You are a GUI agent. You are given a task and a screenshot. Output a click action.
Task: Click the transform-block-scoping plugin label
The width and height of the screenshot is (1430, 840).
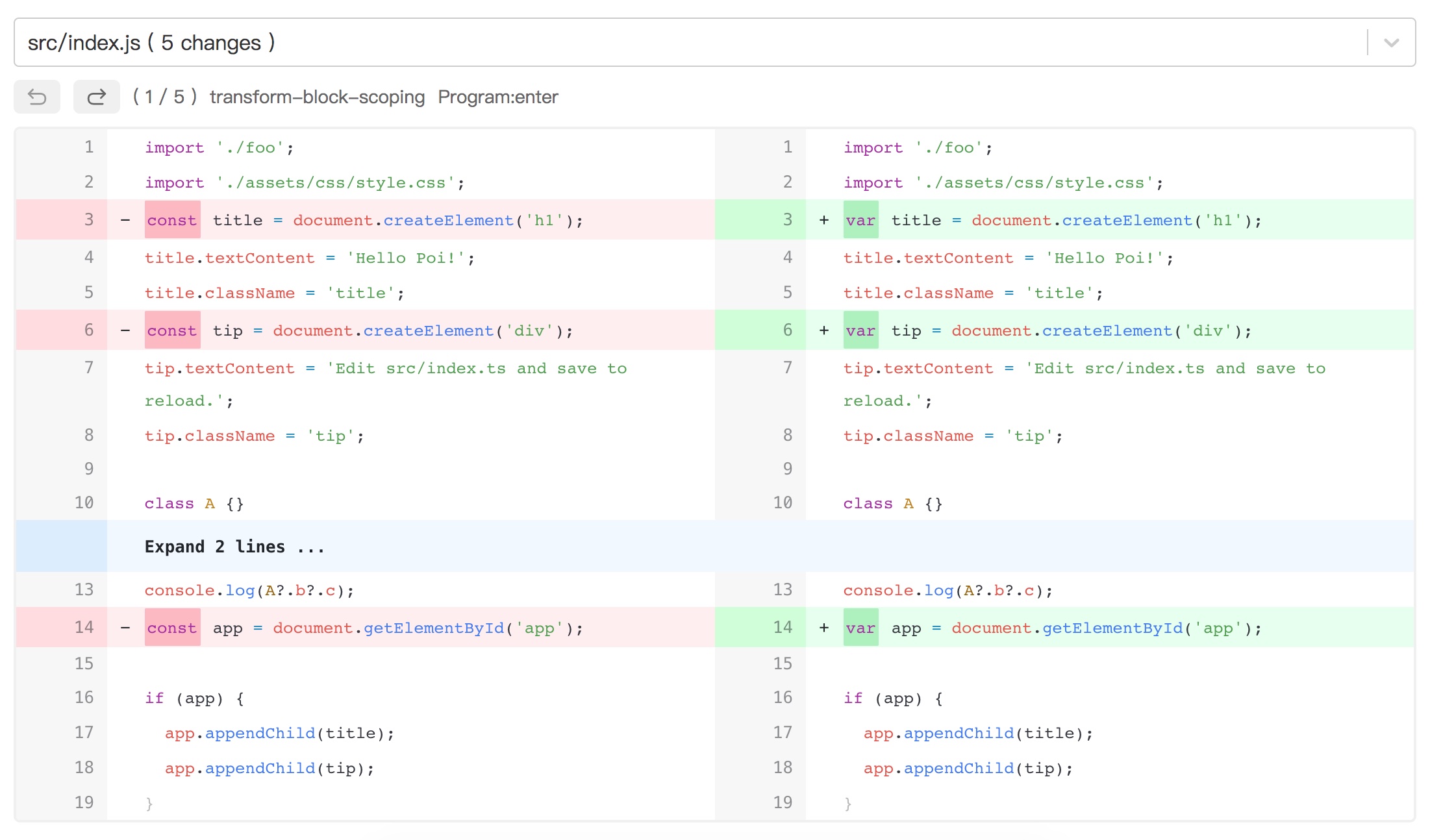click(x=317, y=97)
